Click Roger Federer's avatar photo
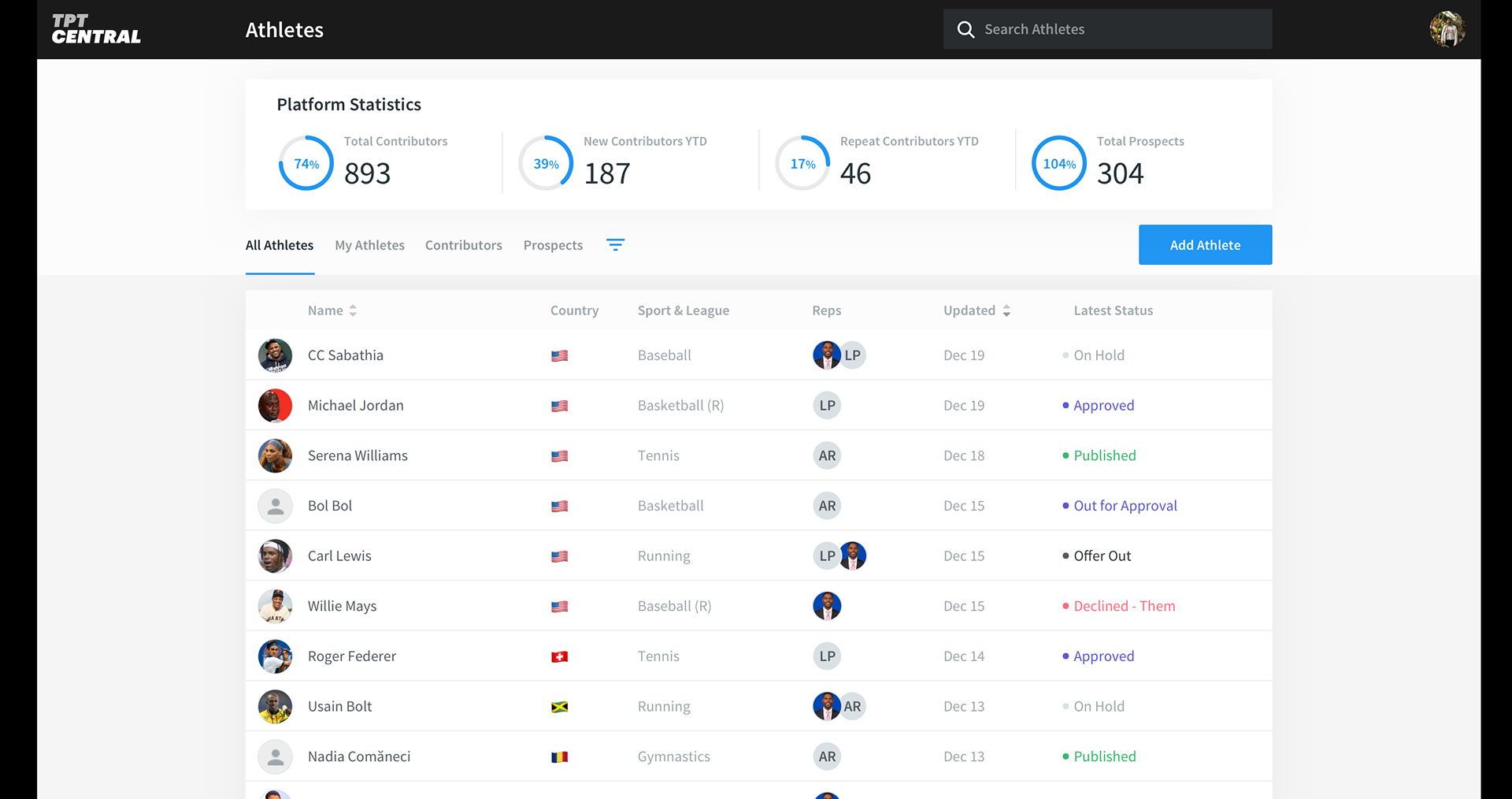Screen dimensions: 1512x799 click(276, 656)
